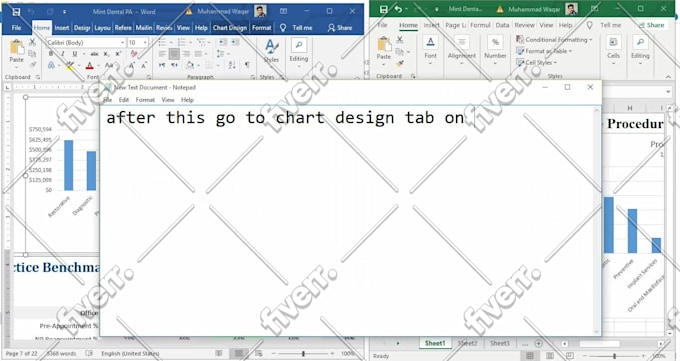The width and height of the screenshot is (680, 361).
Task: Open Notepad's Edit menu
Action: pyautogui.click(x=124, y=100)
